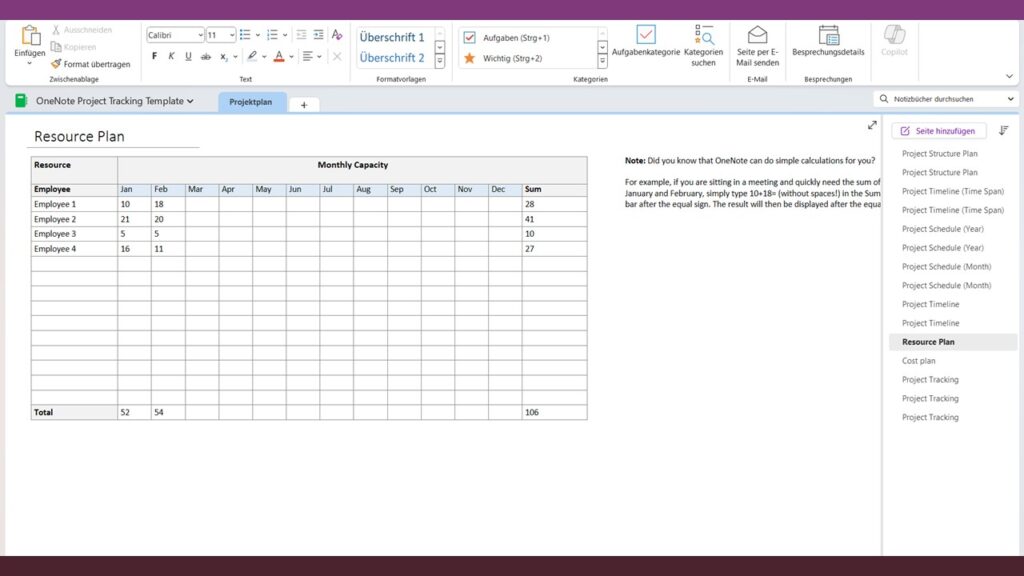This screenshot has height=576, width=1024.
Task: Click the Notizbücher durchsuchen search field
Action: click(x=946, y=99)
